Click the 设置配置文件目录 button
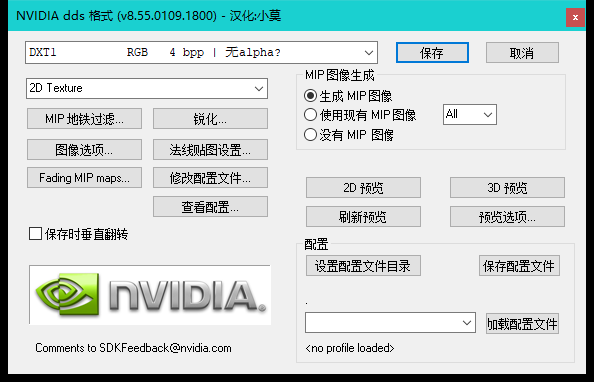The width and height of the screenshot is (594, 382). (x=363, y=266)
